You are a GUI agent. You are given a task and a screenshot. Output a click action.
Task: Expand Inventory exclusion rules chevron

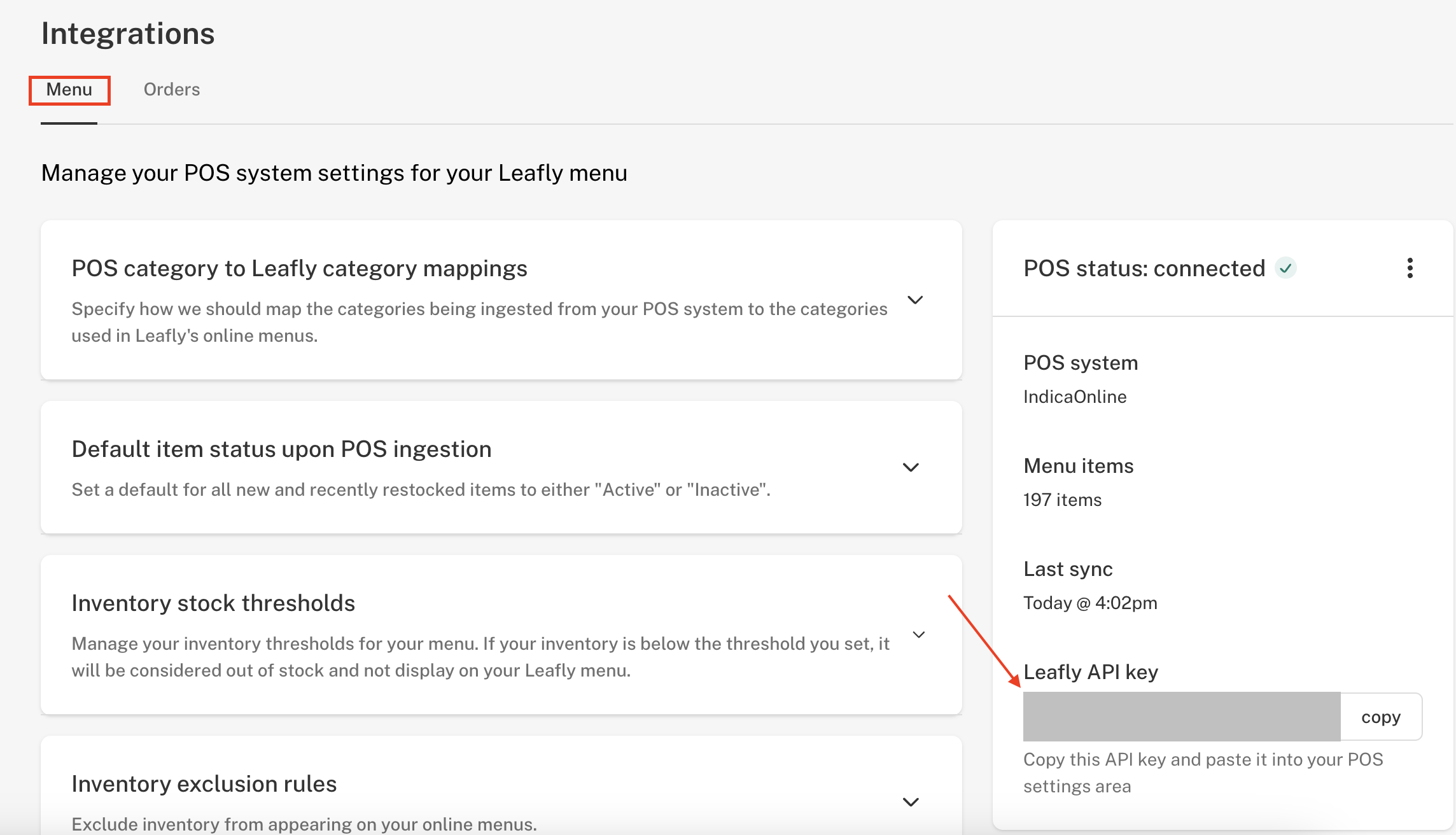[911, 802]
